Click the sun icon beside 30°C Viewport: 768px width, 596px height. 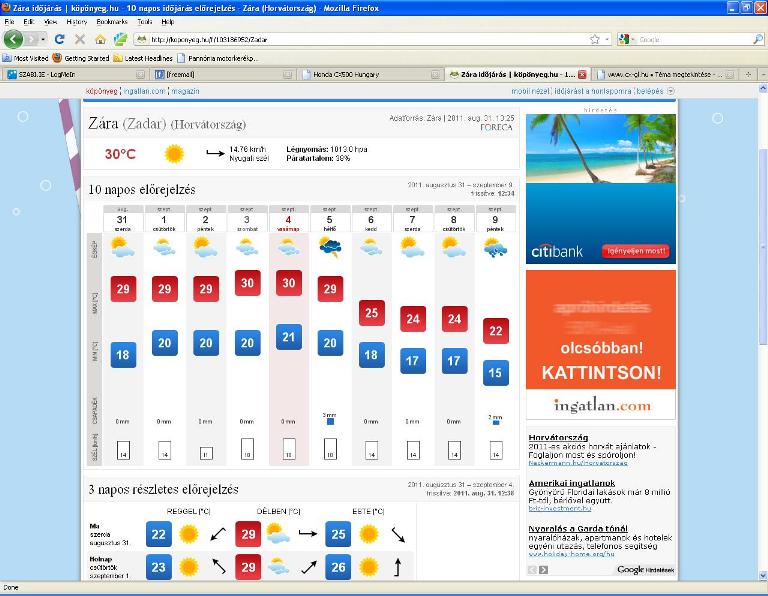174,154
